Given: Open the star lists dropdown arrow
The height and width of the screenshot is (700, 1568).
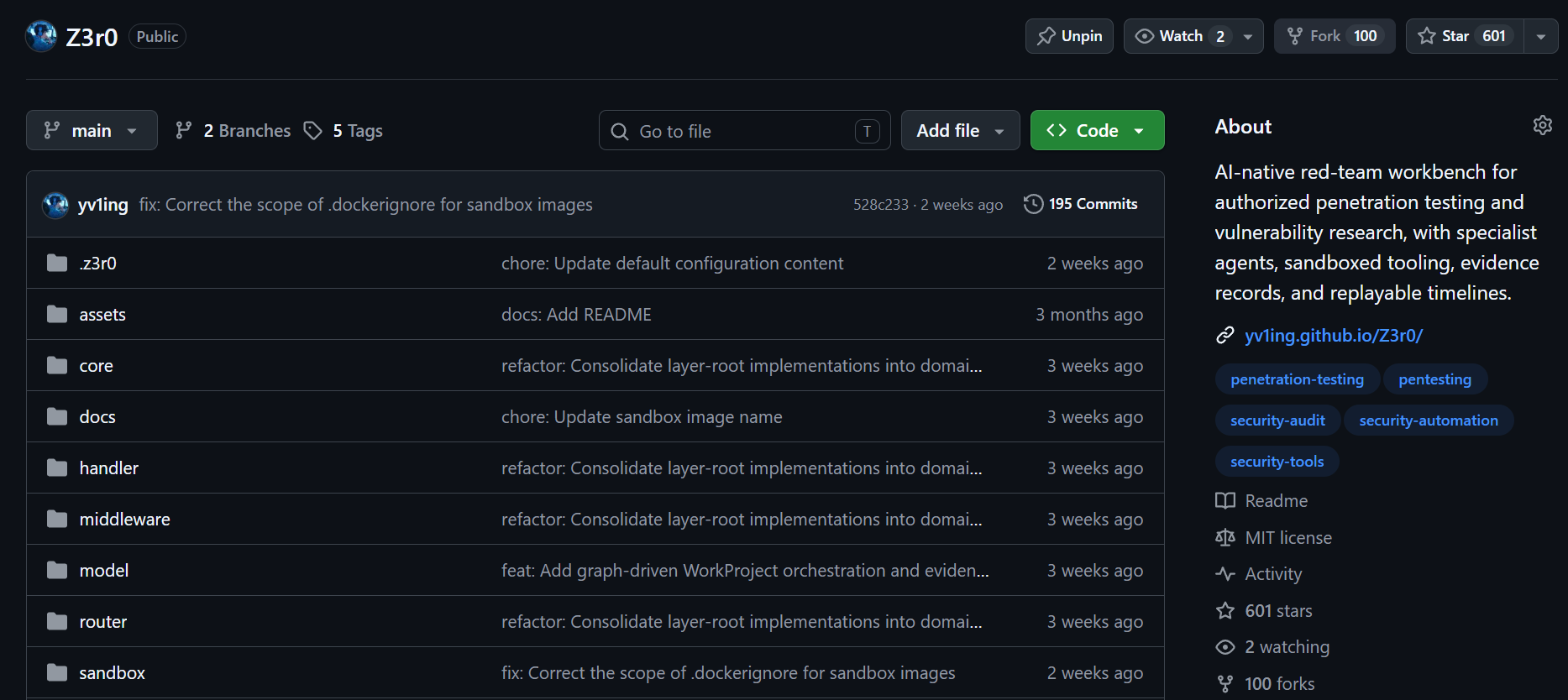Looking at the screenshot, I should coord(1541,36).
